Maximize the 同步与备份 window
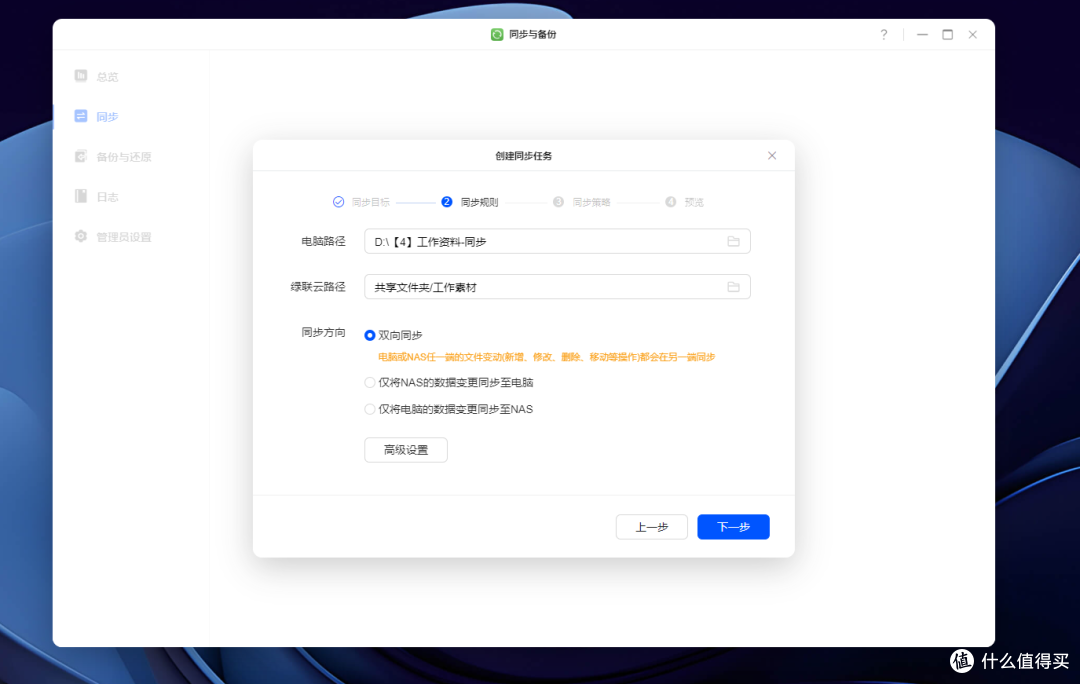This screenshot has height=684, width=1080. (x=948, y=34)
